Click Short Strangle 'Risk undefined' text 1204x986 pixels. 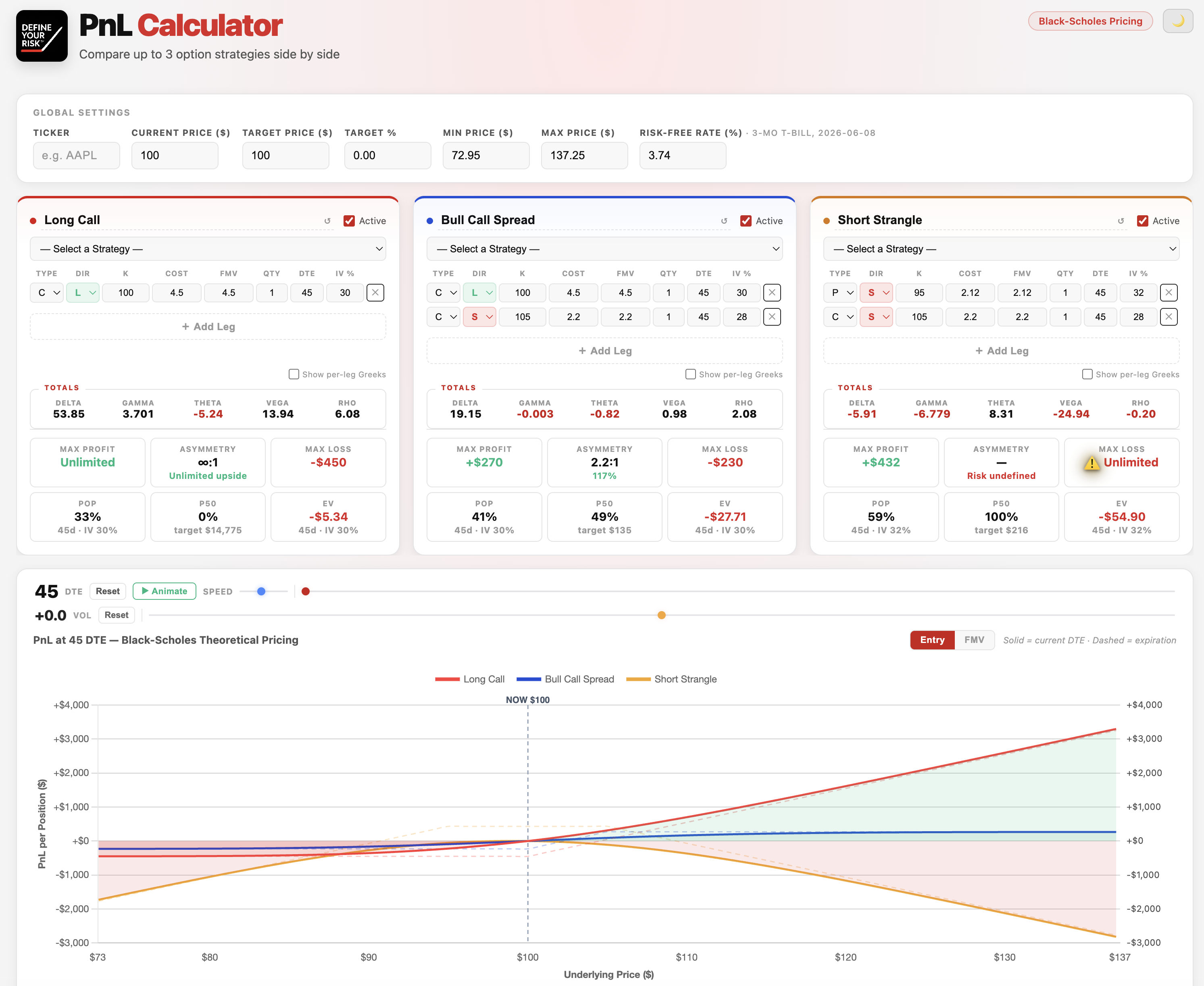(x=1001, y=476)
